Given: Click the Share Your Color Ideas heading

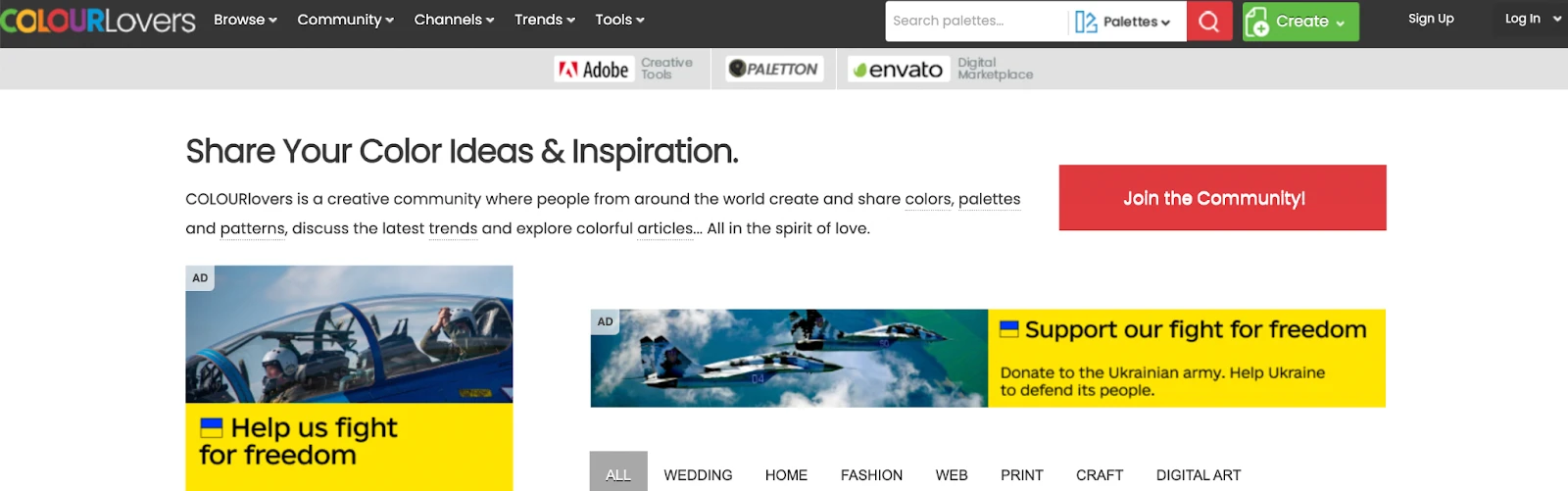Looking at the screenshot, I should pyautogui.click(x=462, y=151).
